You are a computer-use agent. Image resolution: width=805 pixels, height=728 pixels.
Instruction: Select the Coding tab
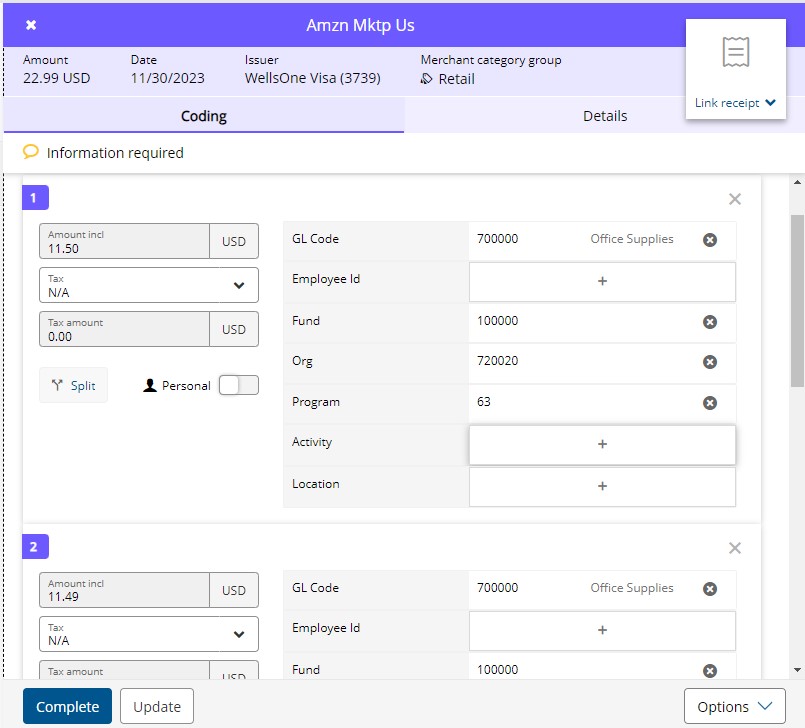(x=203, y=116)
